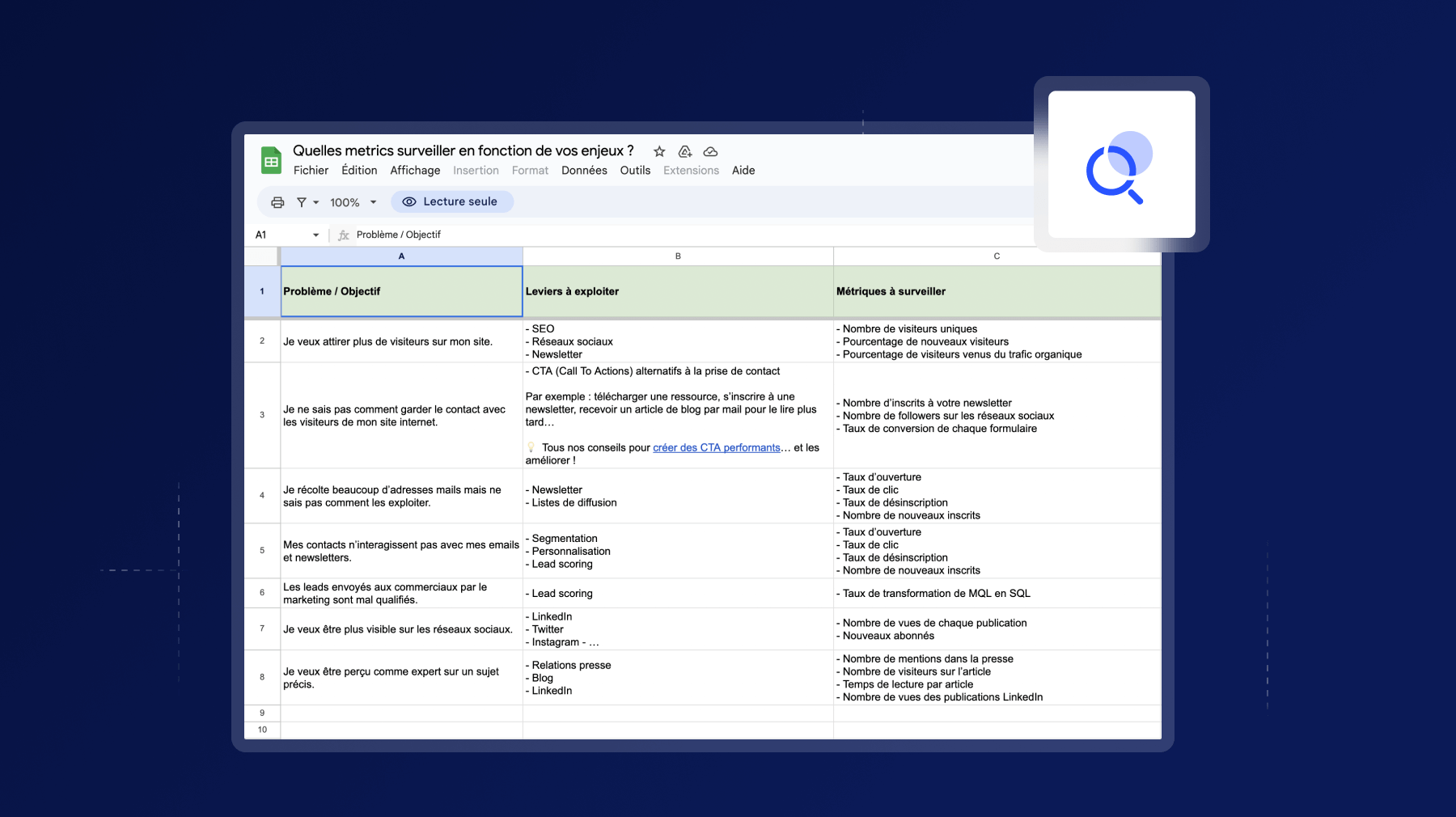
Task: Open the Affichage menu
Action: [415, 171]
